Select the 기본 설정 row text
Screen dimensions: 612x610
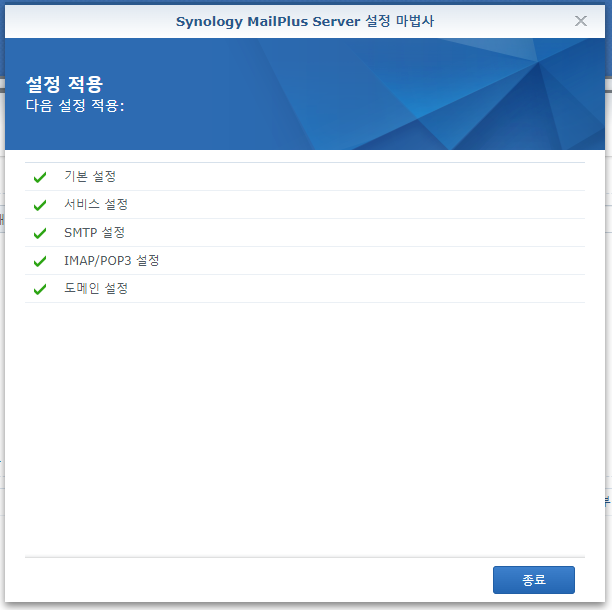click(90, 176)
